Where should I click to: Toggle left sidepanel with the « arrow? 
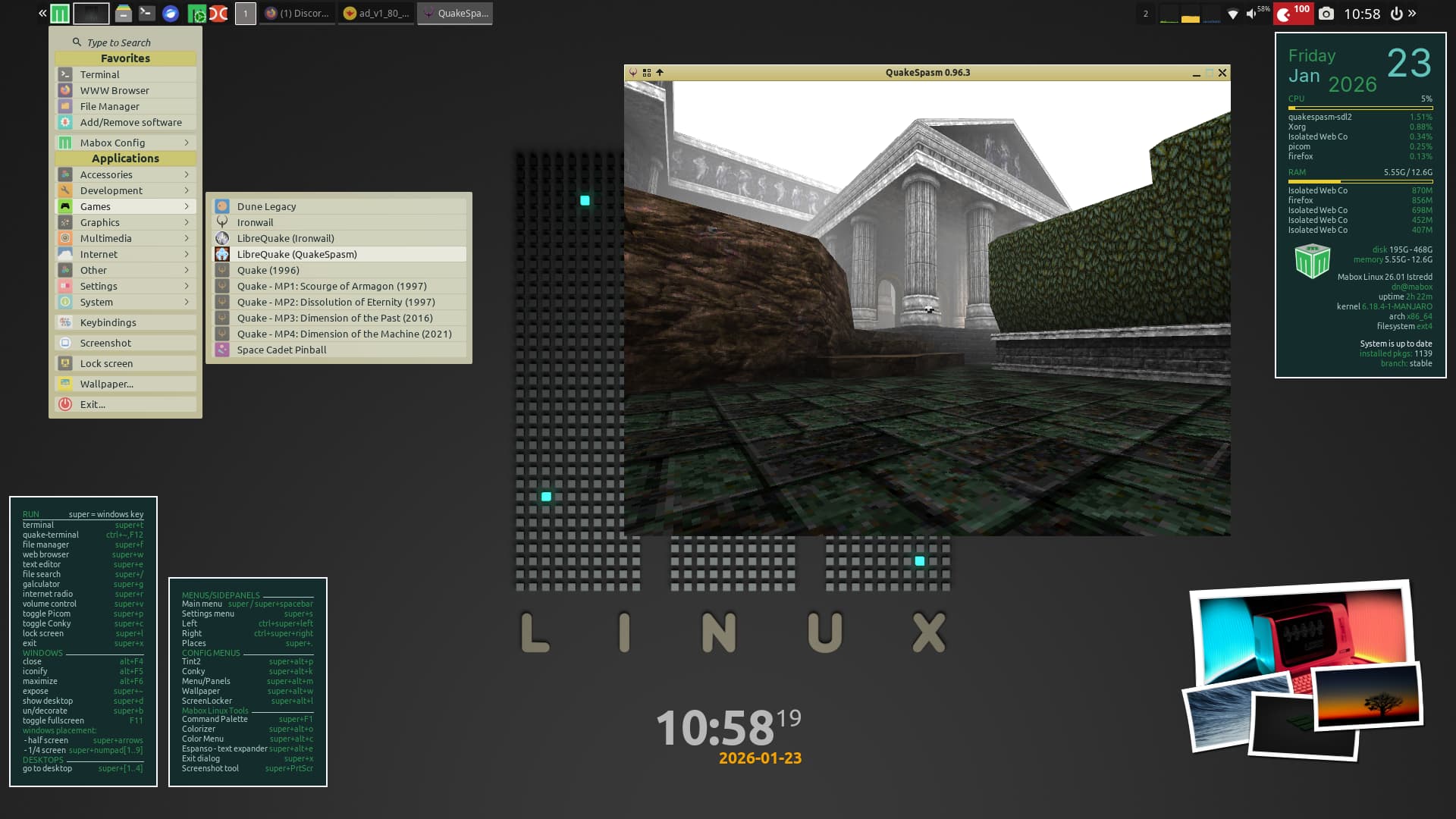tap(42, 14)
